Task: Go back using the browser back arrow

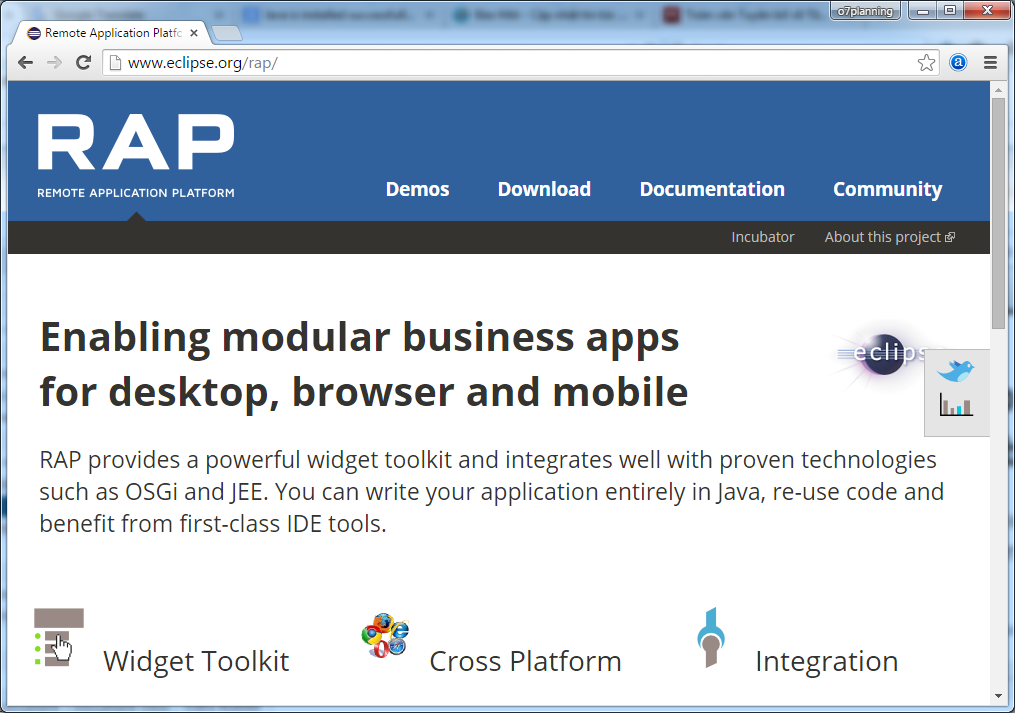Action: [25, 63]
